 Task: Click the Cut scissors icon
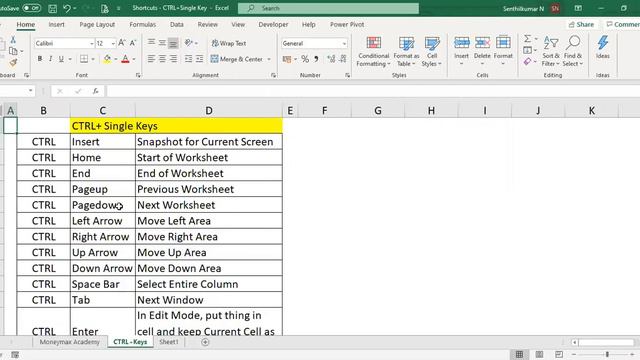[13, 40]
